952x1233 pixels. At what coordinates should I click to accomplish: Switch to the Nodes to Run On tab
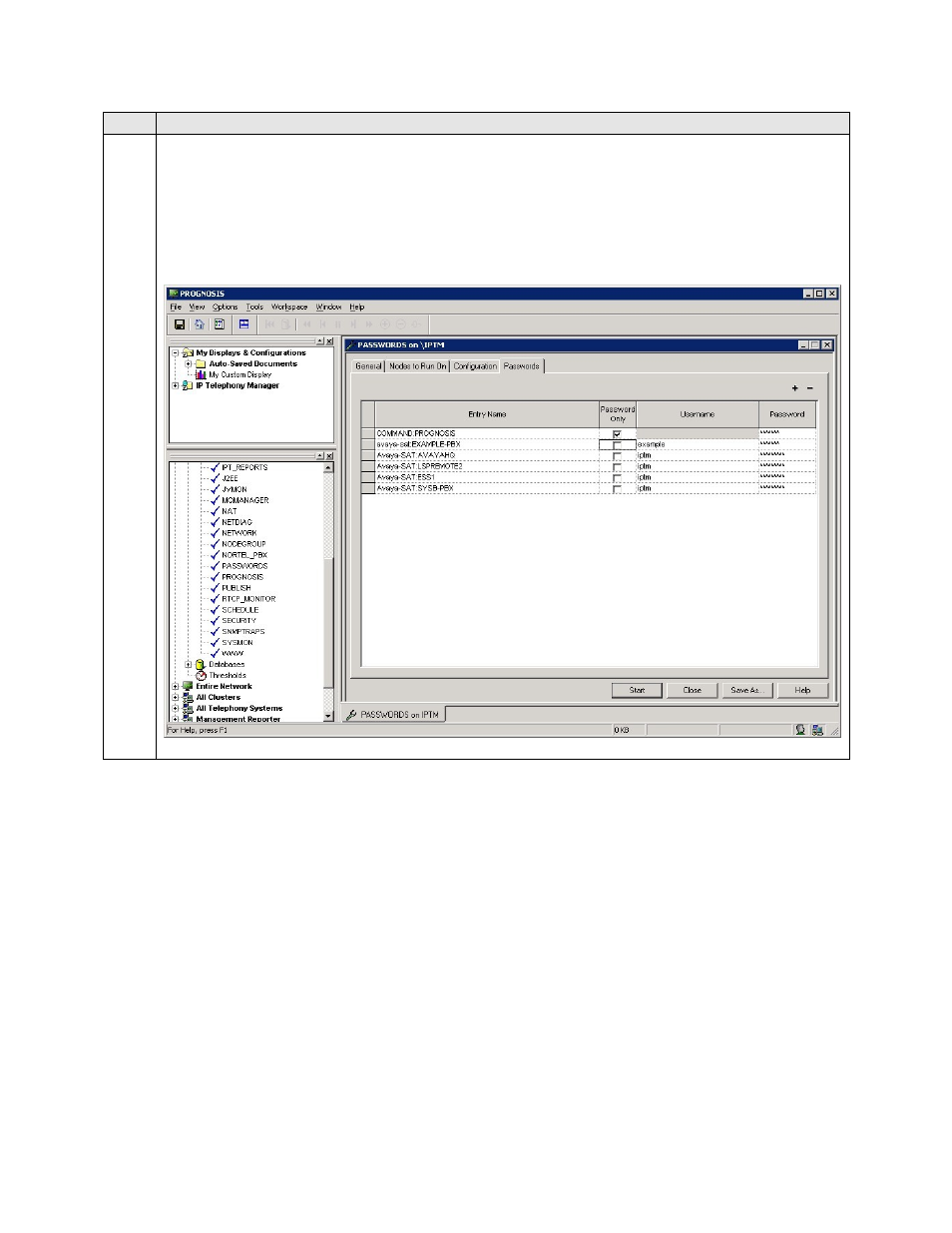417,366
